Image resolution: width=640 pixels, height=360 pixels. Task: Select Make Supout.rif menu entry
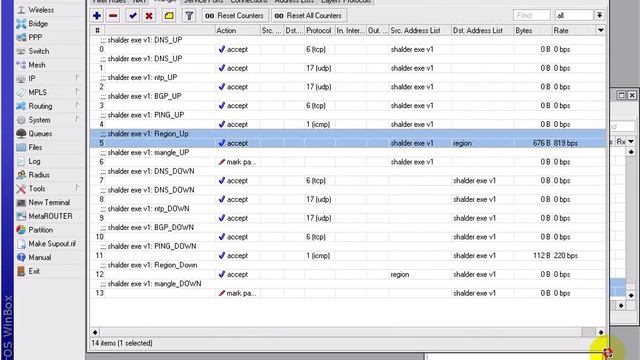click(52, 244)
